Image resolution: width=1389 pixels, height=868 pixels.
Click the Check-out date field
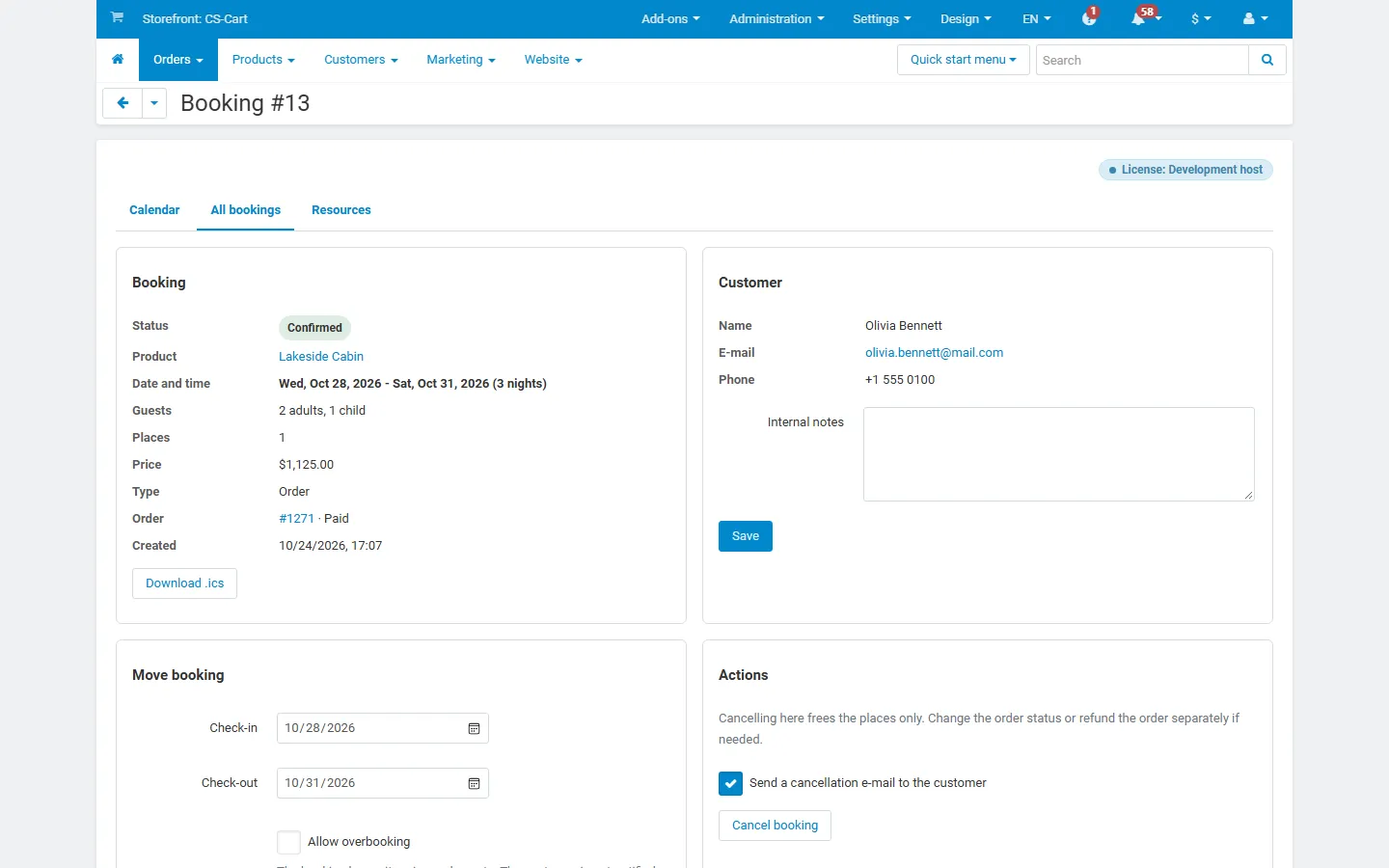(x=383, y=783)
